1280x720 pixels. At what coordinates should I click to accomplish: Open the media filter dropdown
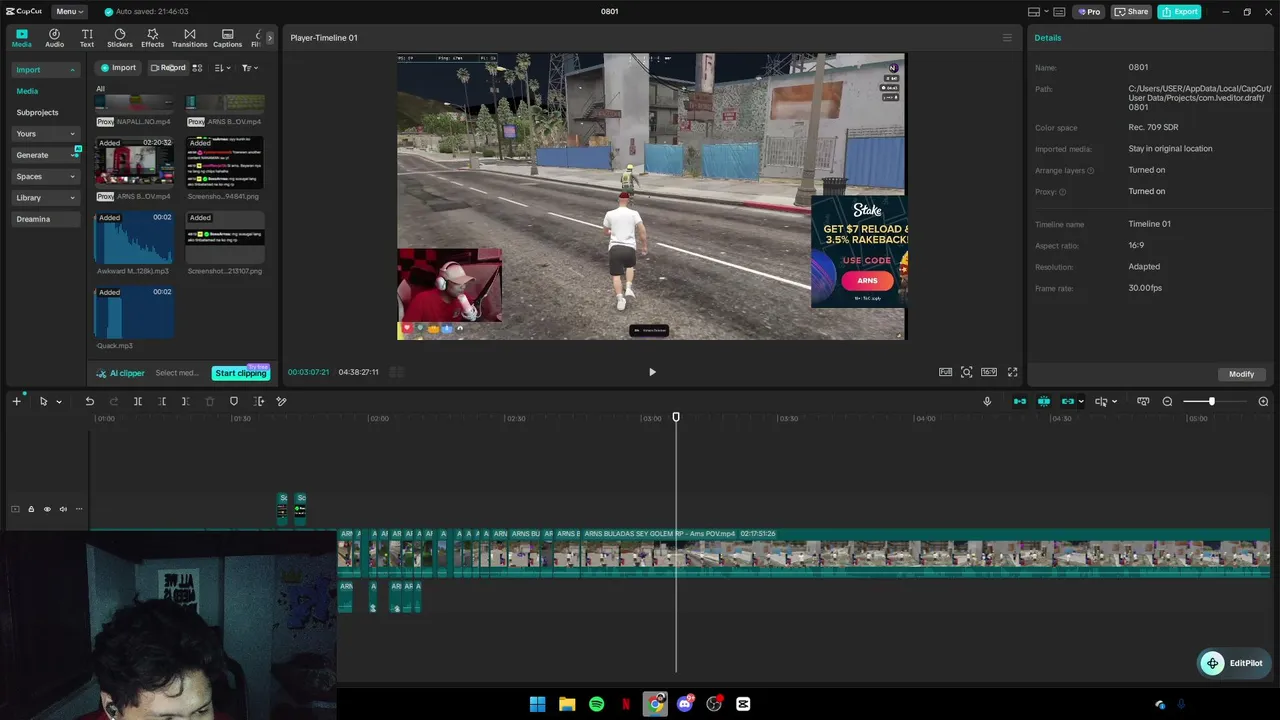tap(249, 68)
